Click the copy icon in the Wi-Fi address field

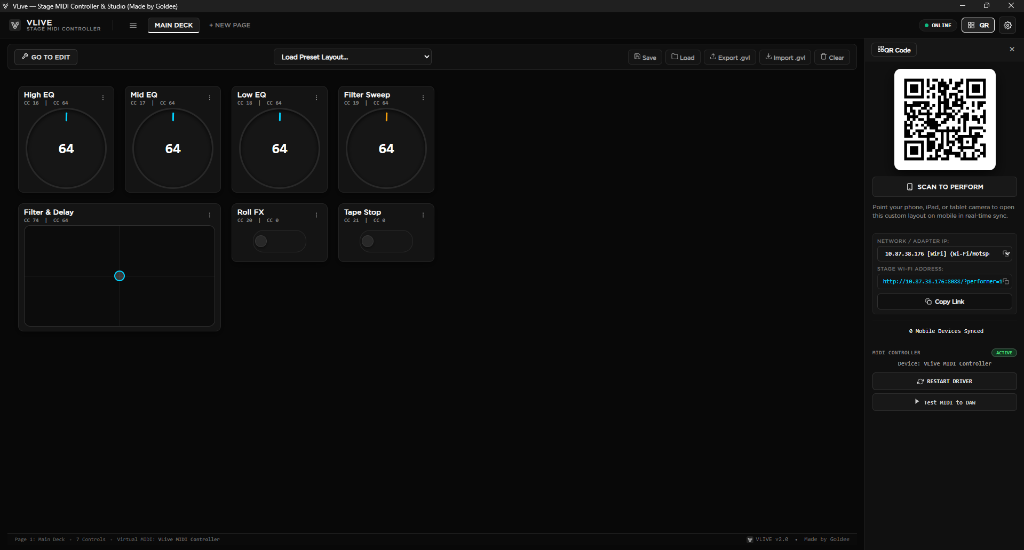coord(1006,282)
